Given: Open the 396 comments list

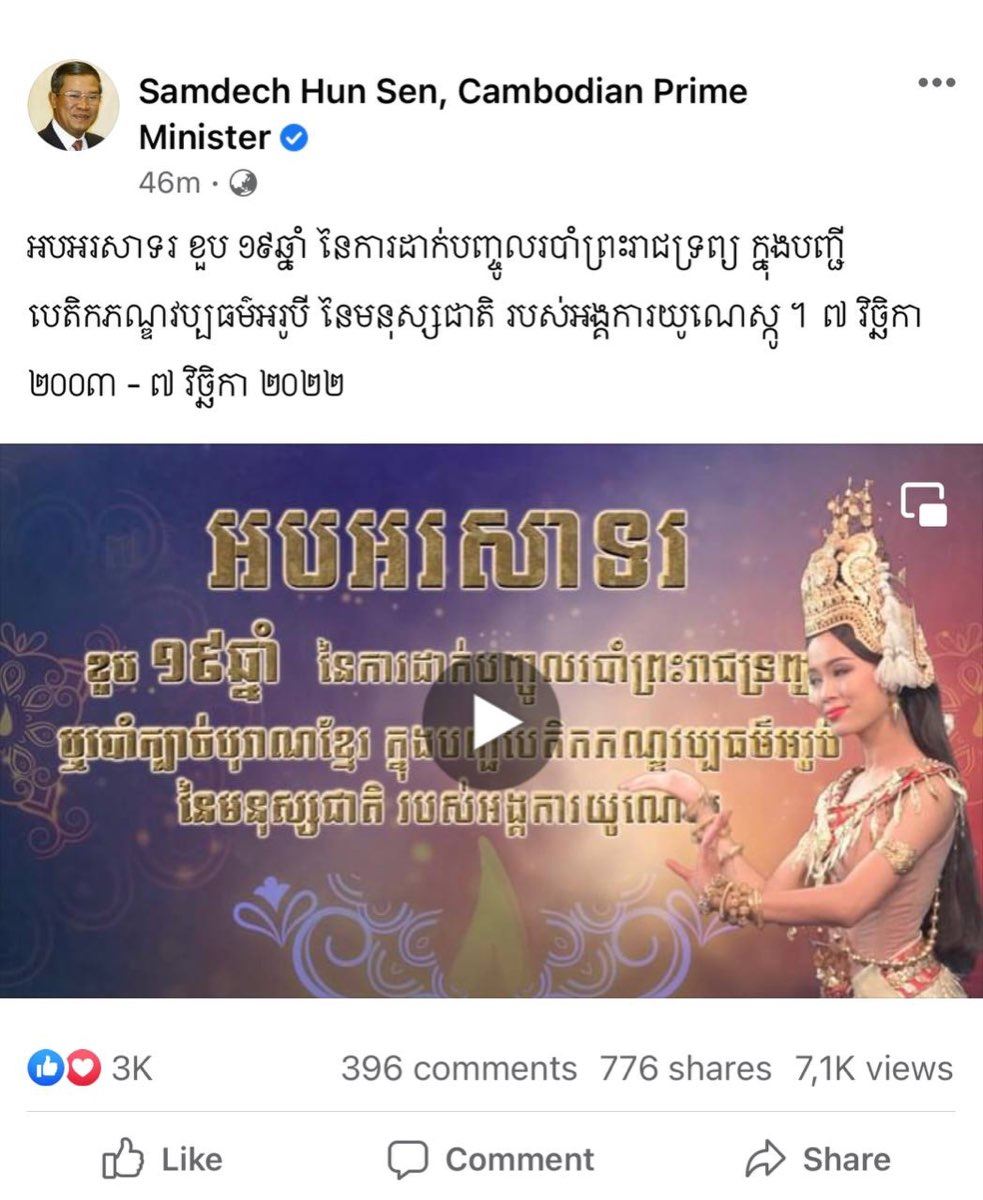Looking at the screenshot, I should point(459,1069).
